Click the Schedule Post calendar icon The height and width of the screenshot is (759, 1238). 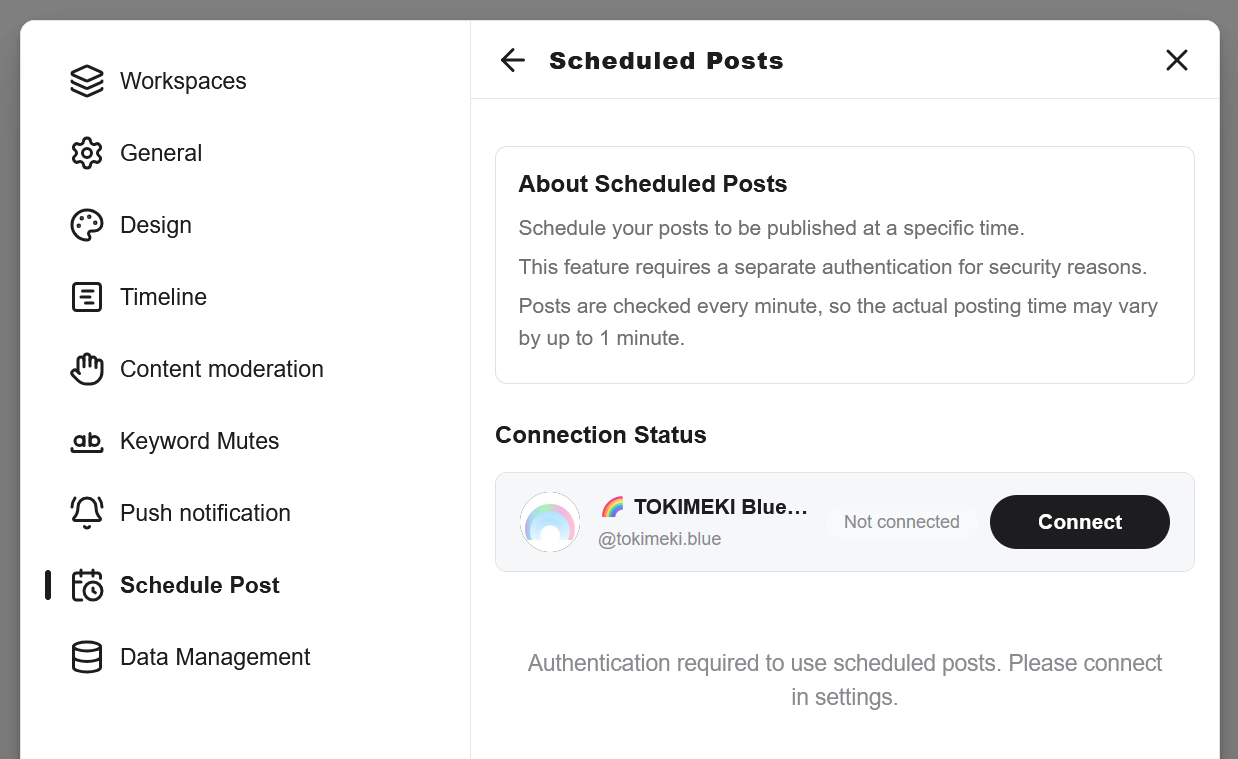(87, 585)
